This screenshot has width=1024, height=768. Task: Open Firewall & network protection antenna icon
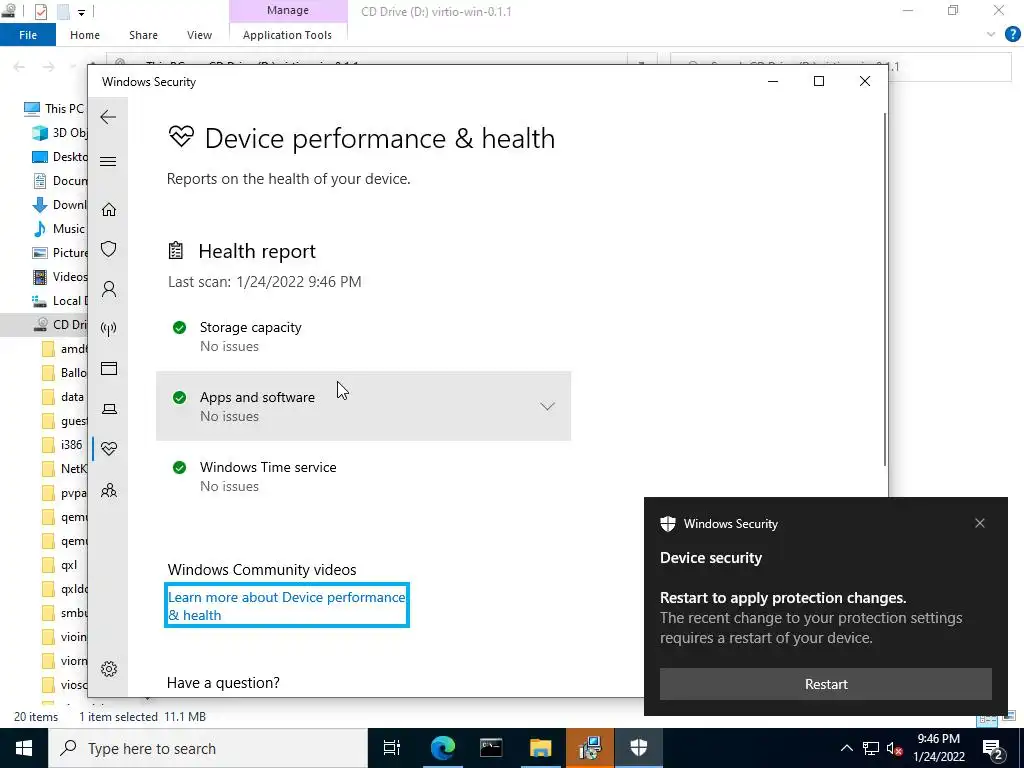tap(108, 328)
